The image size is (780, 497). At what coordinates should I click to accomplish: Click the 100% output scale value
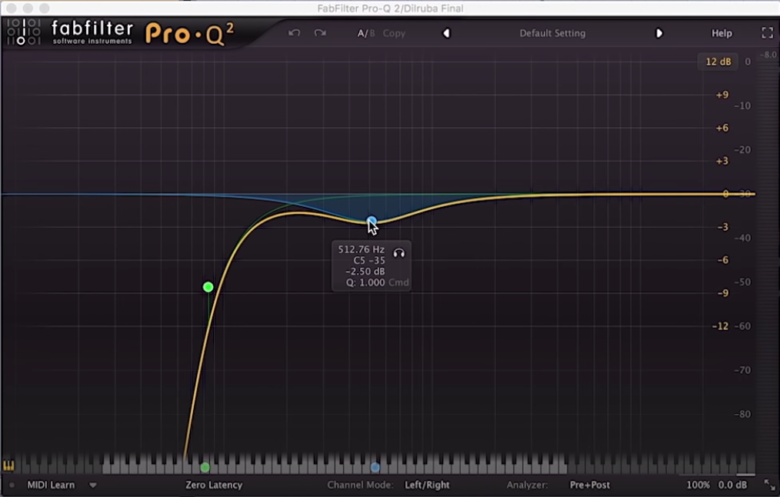coord(698,485)
